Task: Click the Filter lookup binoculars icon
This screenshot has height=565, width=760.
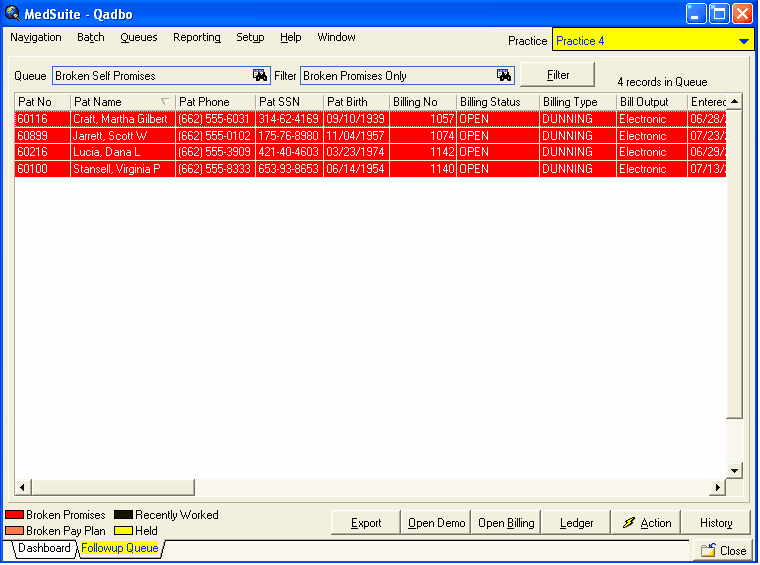Action: click(504, 75)
